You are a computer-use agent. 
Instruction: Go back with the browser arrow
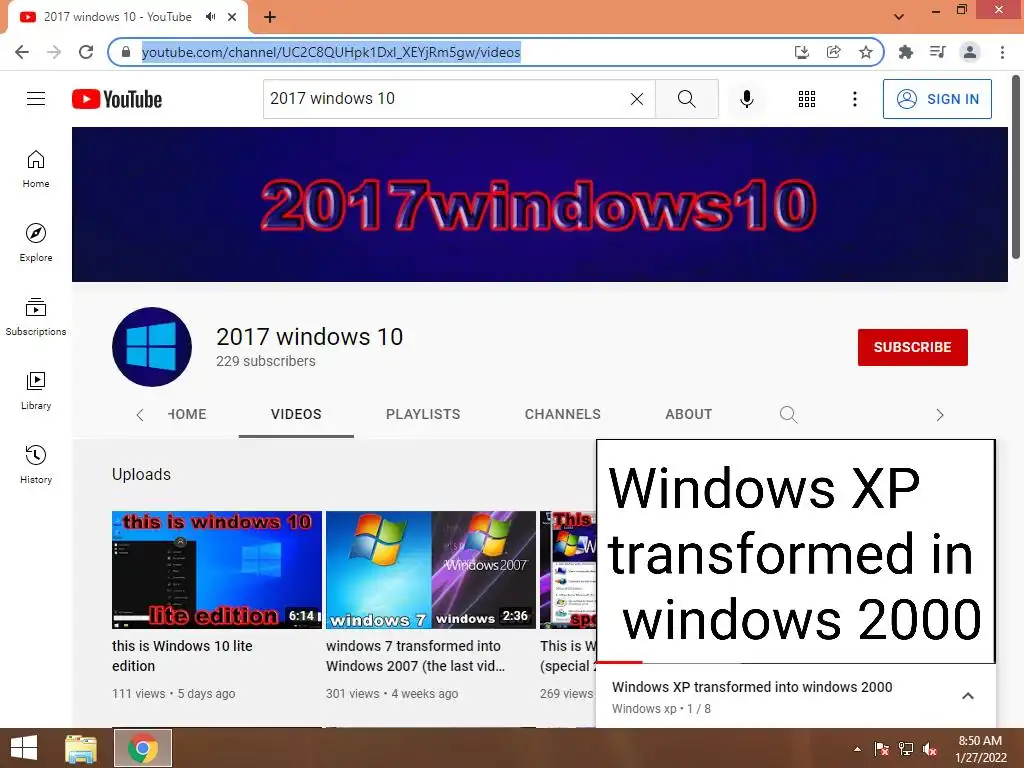[22, 52]
